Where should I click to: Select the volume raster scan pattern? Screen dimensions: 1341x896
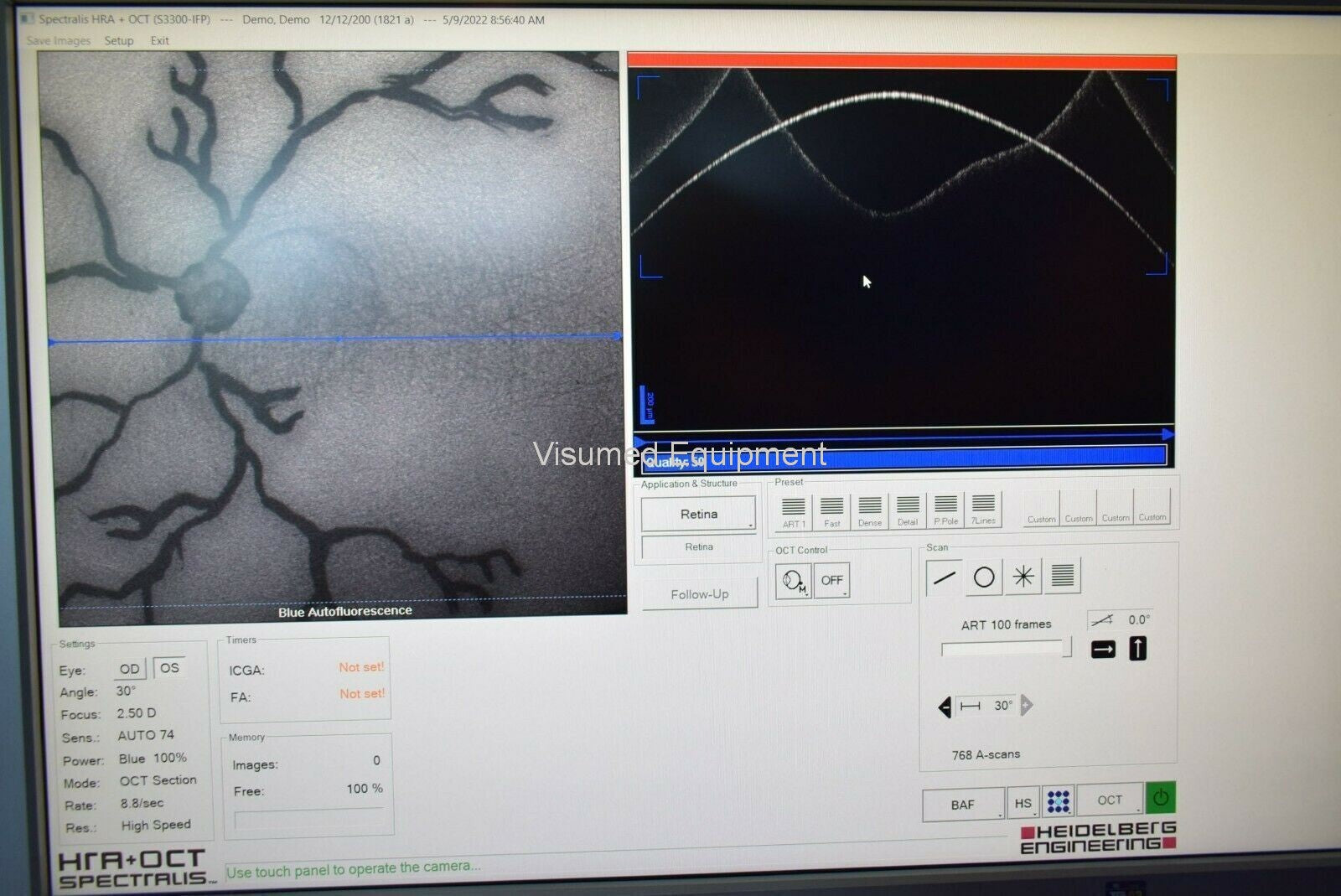1062,576
